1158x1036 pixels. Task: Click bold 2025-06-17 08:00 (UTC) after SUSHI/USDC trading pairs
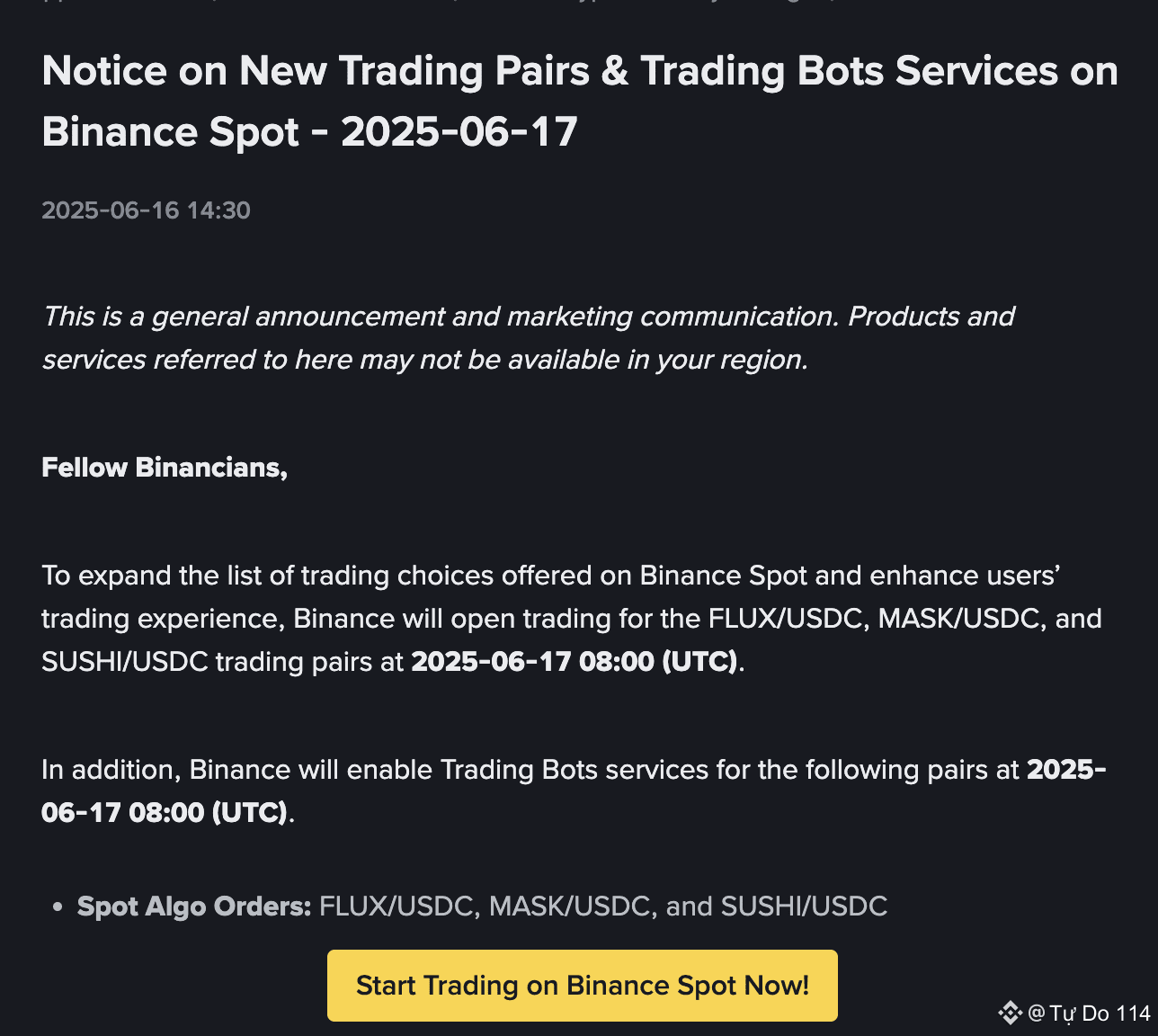(575, 662)
